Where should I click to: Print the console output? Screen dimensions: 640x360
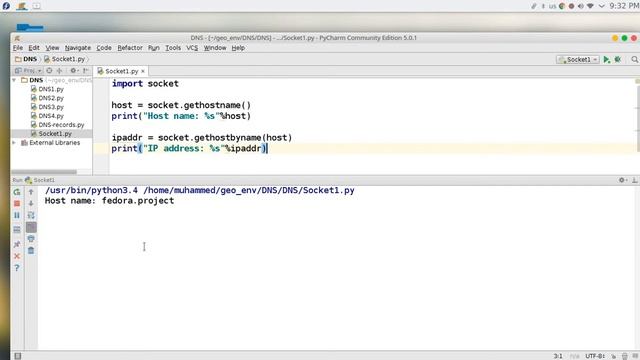(31, 239)
